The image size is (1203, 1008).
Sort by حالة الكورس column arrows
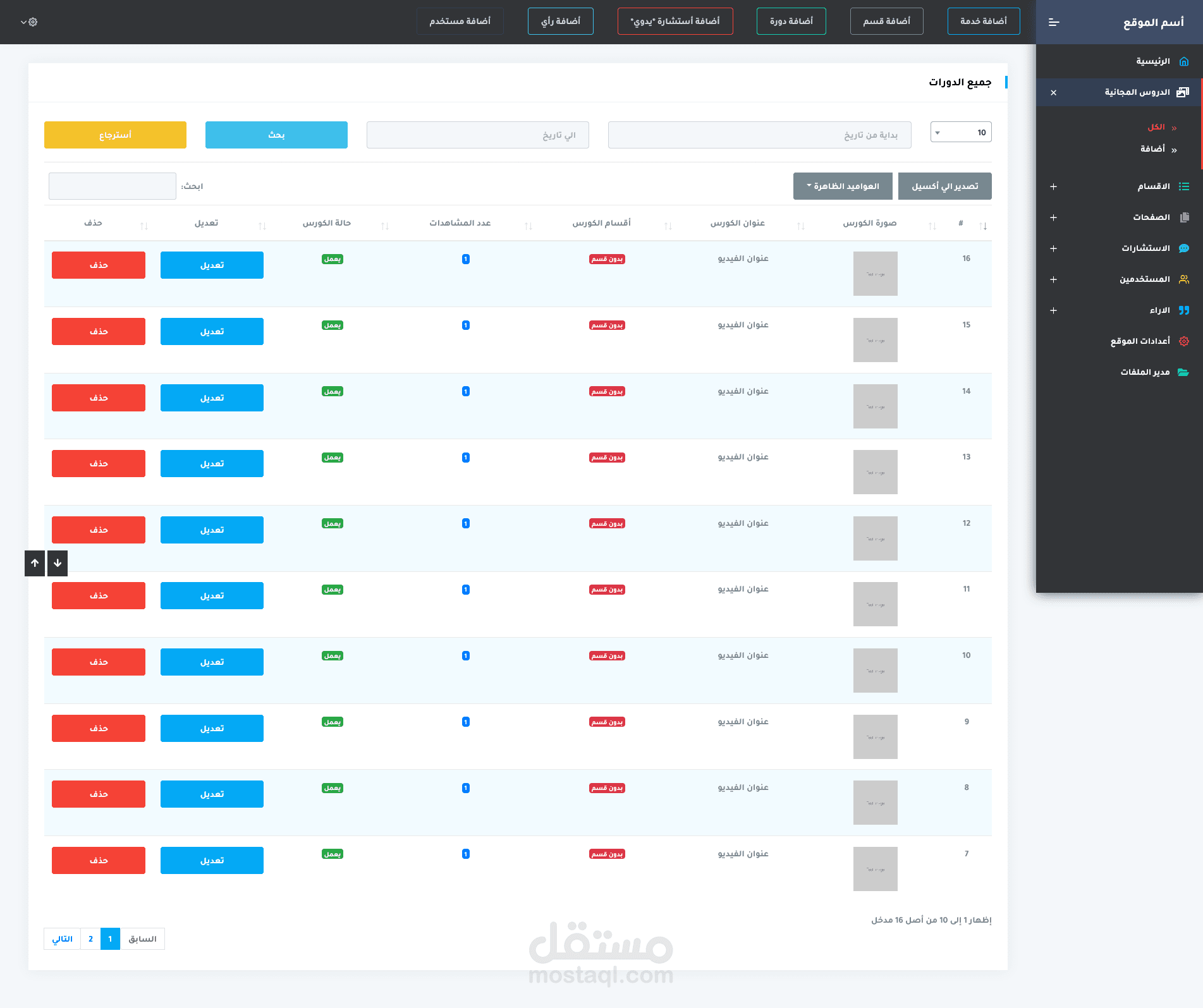385,226
